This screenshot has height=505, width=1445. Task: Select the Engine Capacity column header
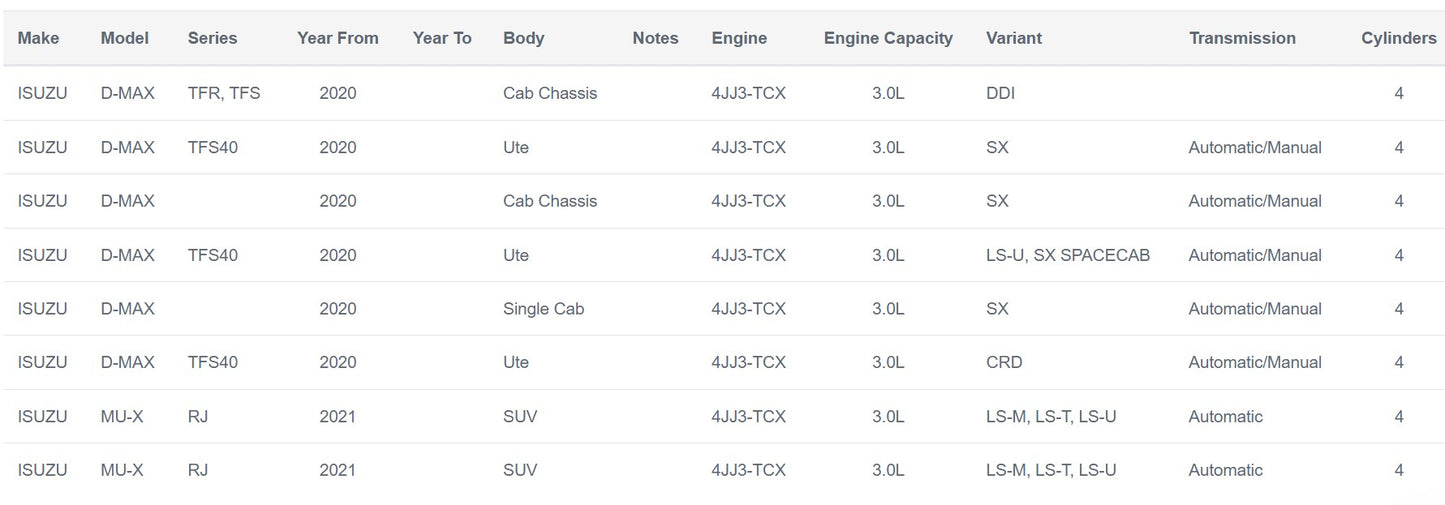[x=888, y=38]
